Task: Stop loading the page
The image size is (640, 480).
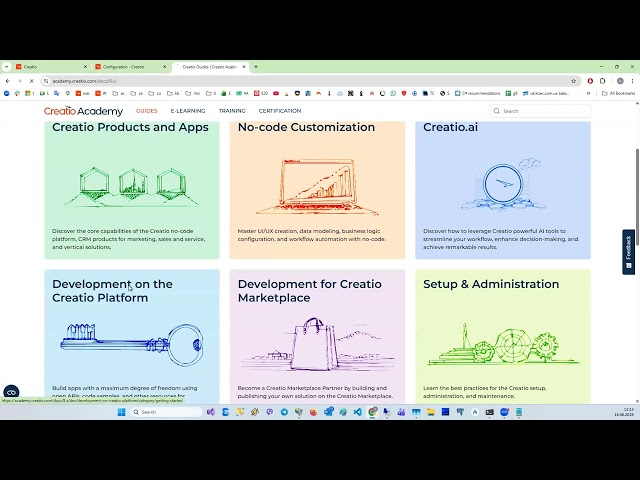Action: coord(31,81)
